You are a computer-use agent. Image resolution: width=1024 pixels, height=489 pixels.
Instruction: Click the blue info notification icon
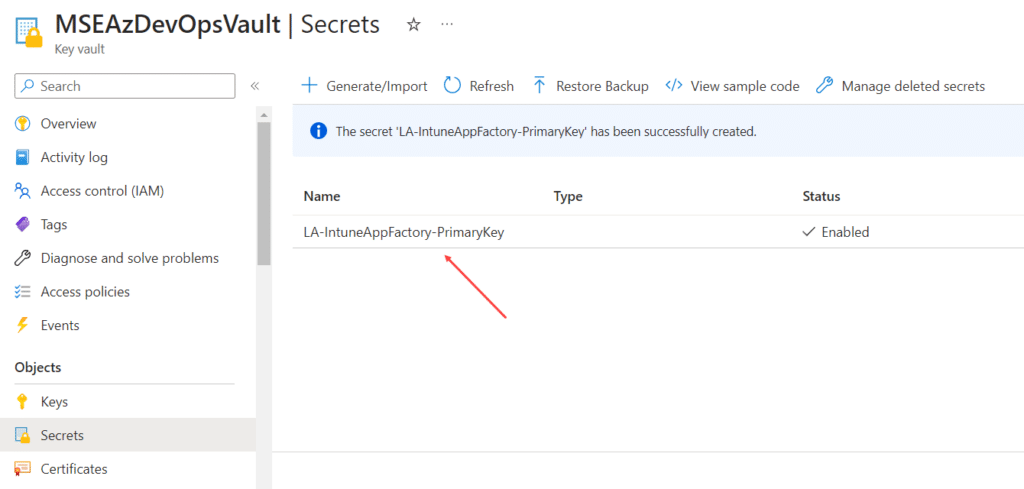tap(318, 131)
